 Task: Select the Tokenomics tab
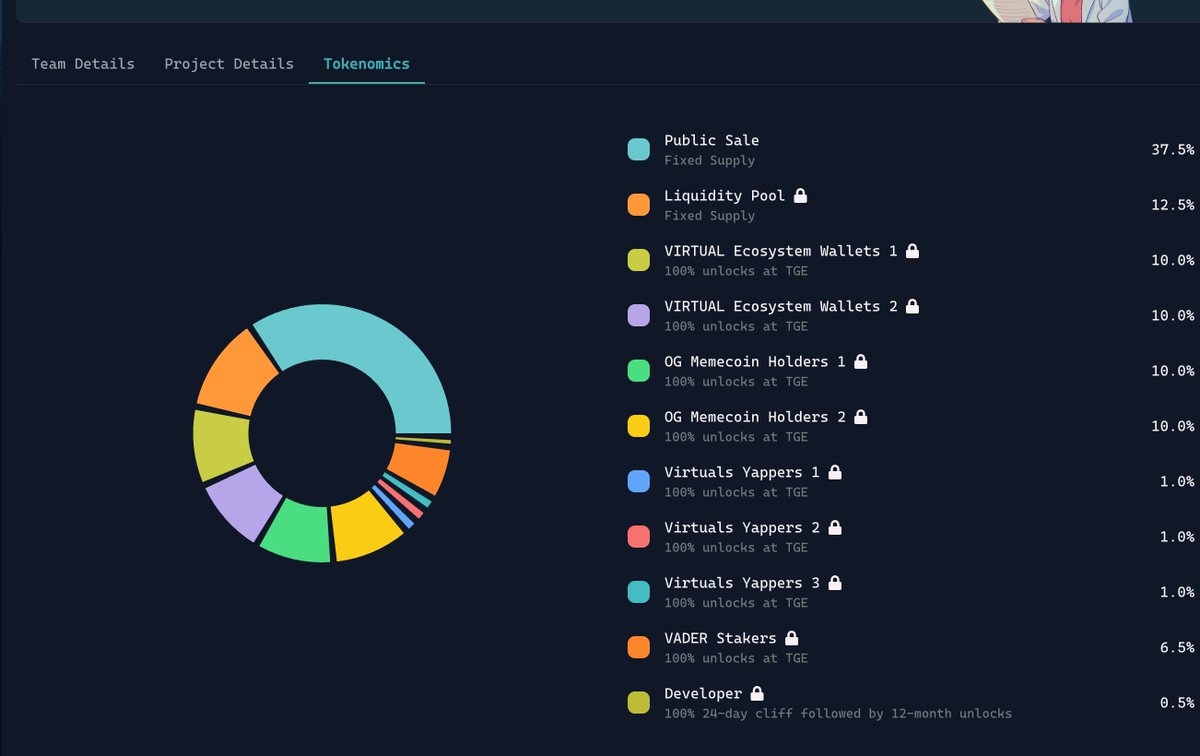tap(367, 64)
